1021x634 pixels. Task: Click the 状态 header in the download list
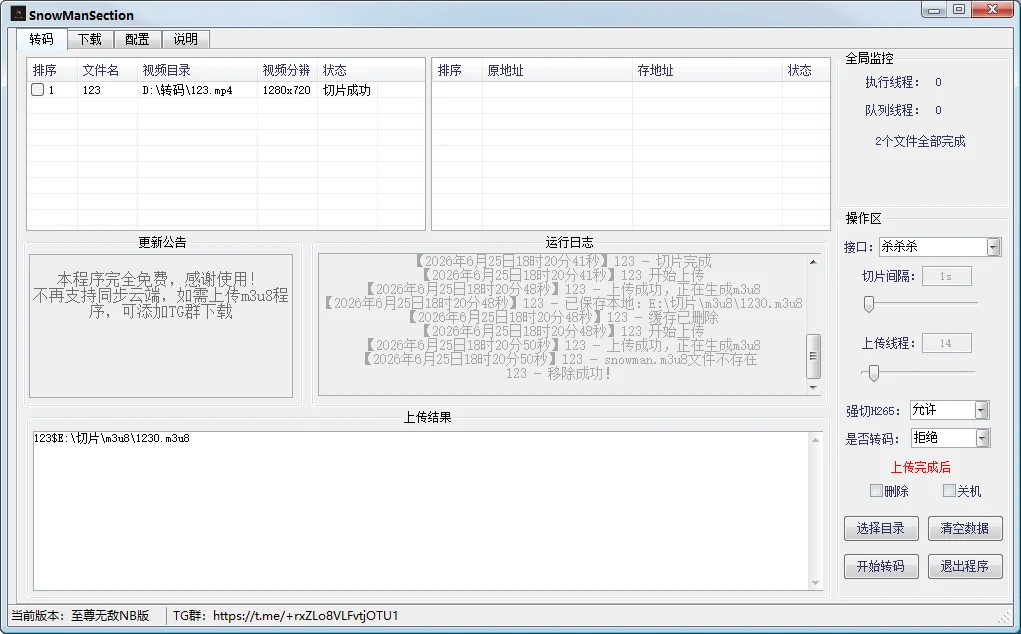(805, 70)
